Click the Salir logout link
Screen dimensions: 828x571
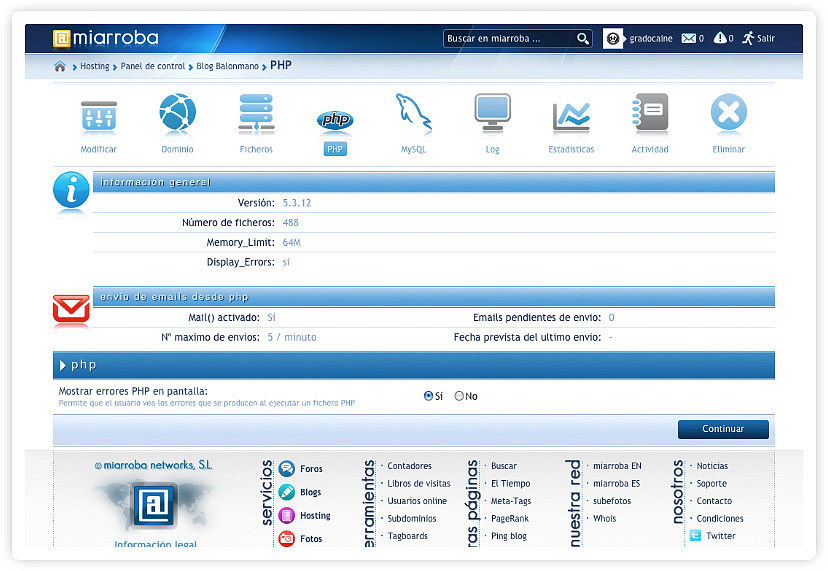(766, 39)
